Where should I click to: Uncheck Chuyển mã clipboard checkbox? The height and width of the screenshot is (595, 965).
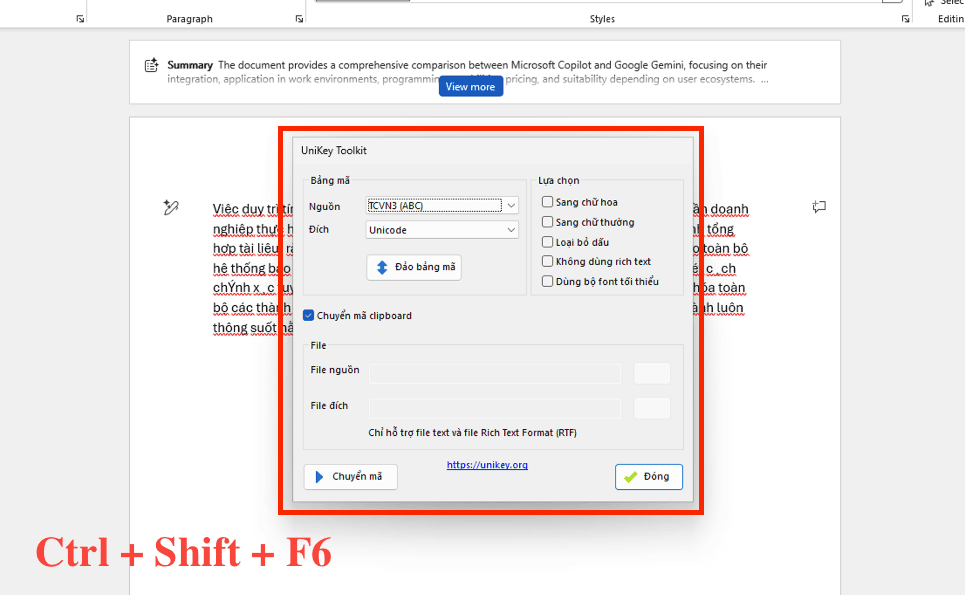(x=309, y=316)
